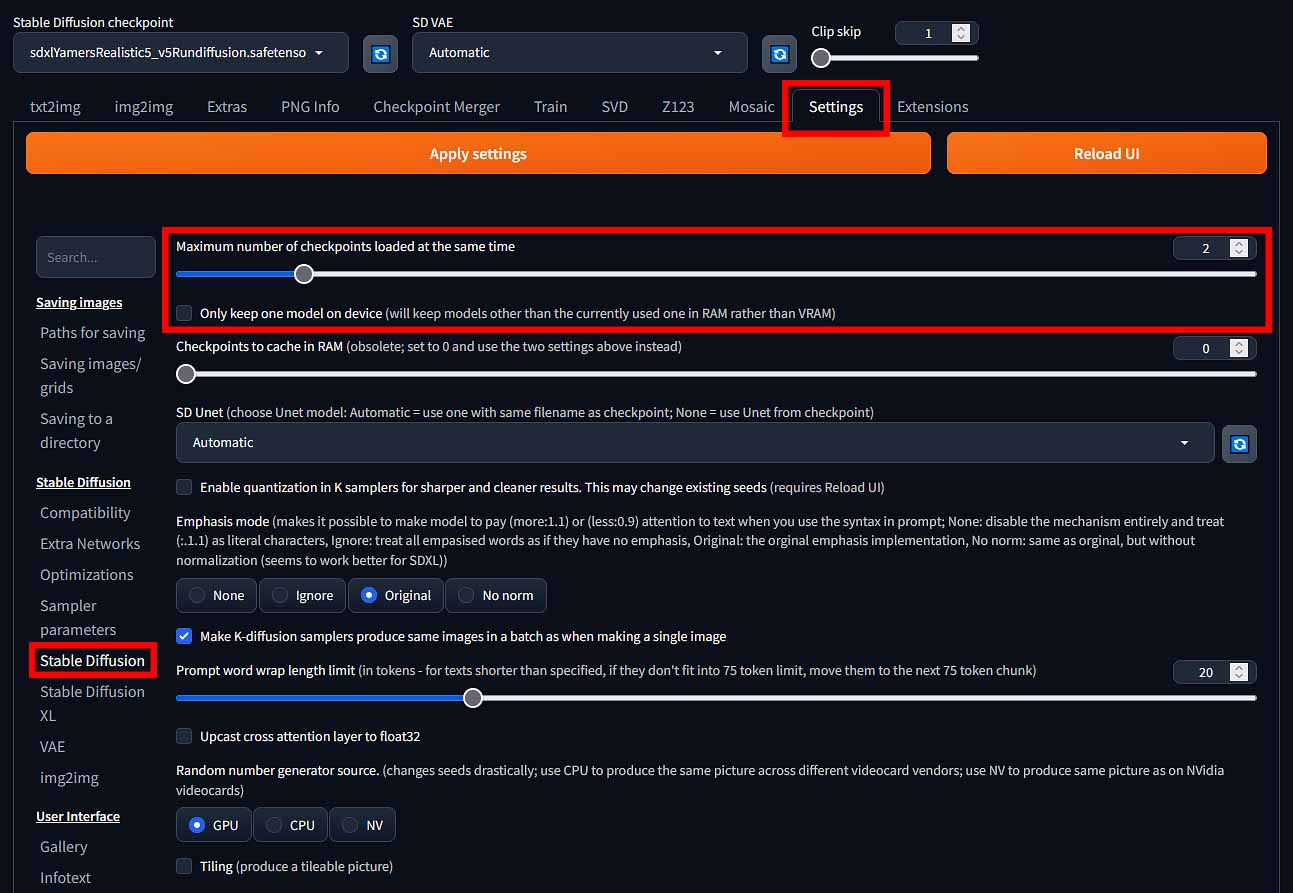Switch to Checkpoint Merger tab

click(437, 107)
